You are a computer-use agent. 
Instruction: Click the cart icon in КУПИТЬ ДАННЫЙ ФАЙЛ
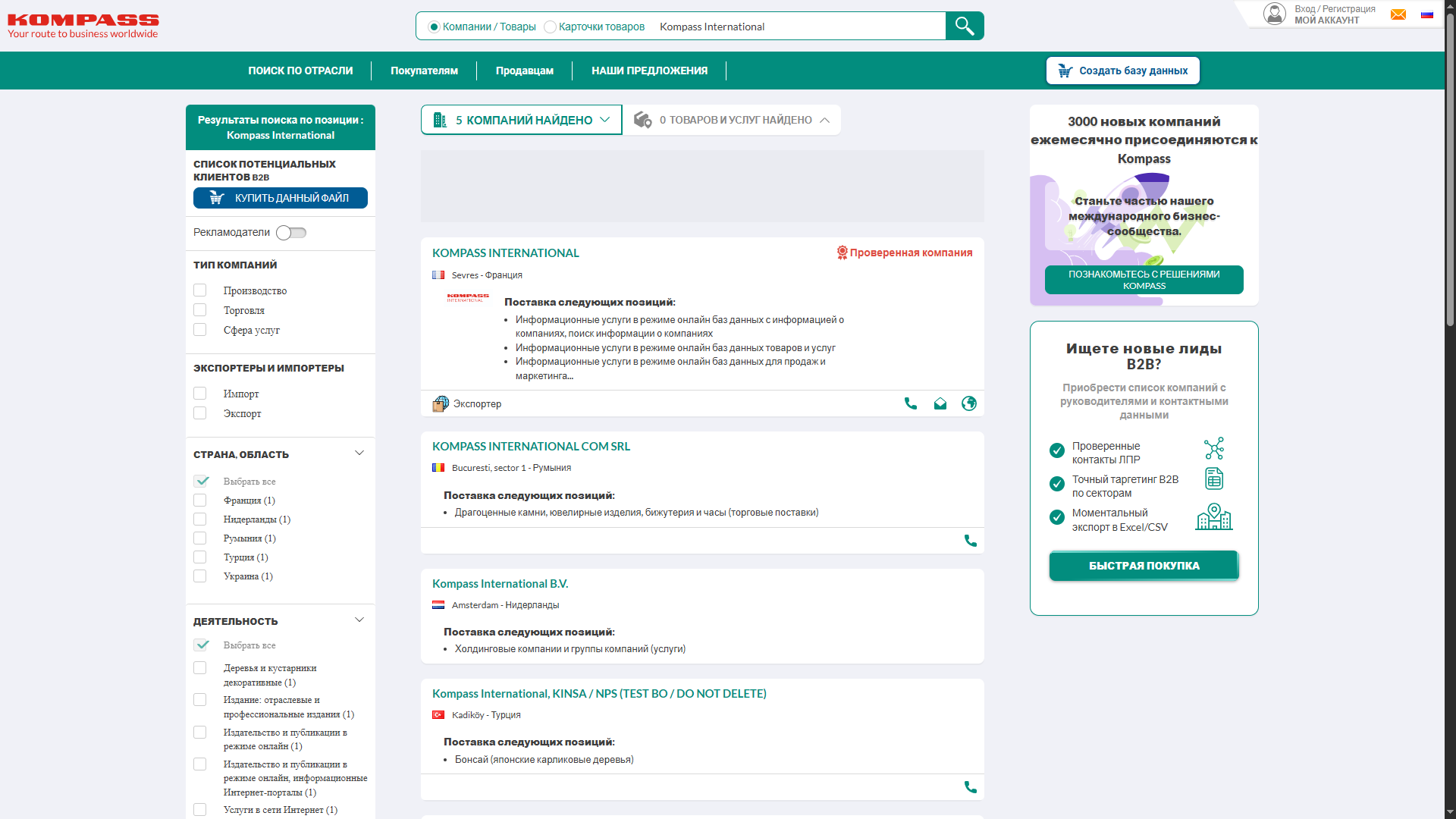(x=217, y=198)
